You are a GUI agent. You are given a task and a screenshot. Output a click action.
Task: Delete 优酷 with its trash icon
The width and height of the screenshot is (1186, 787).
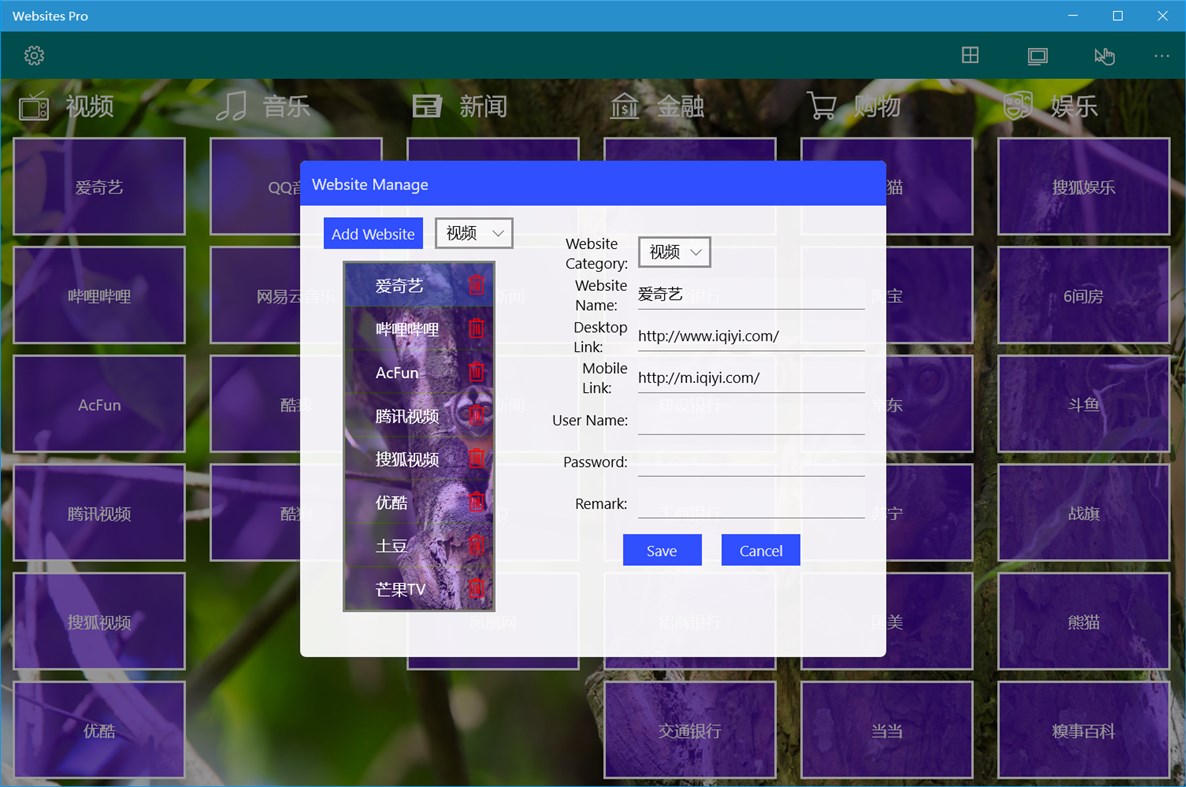pyautogui.click(x=477, y=502)
